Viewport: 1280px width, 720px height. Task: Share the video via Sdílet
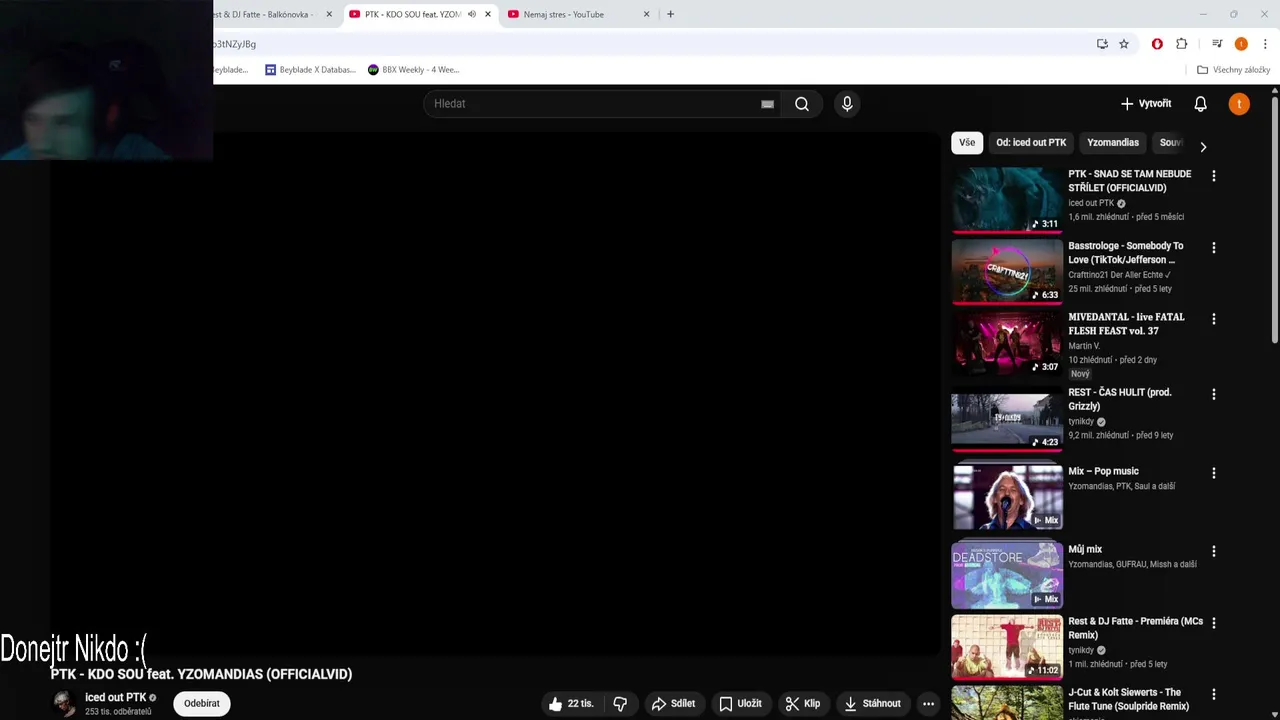[673, 704]
